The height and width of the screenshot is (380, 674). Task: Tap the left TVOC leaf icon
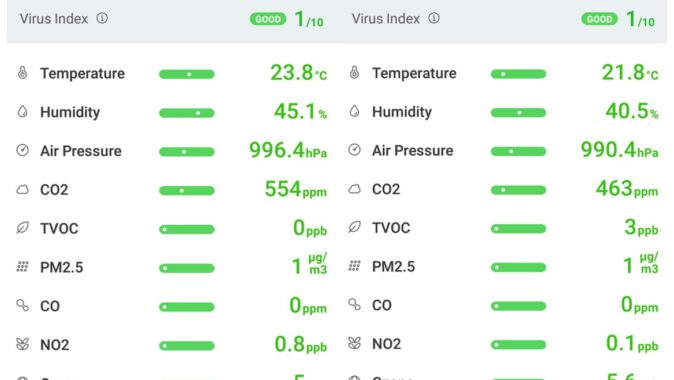coord(22,227)
